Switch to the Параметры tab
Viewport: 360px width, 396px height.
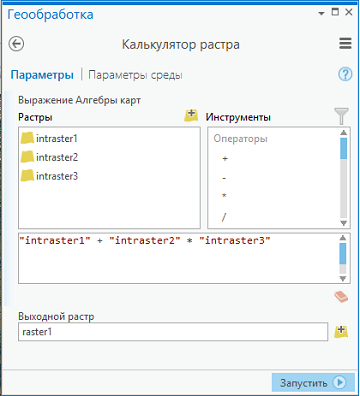[x=42, y=75]
